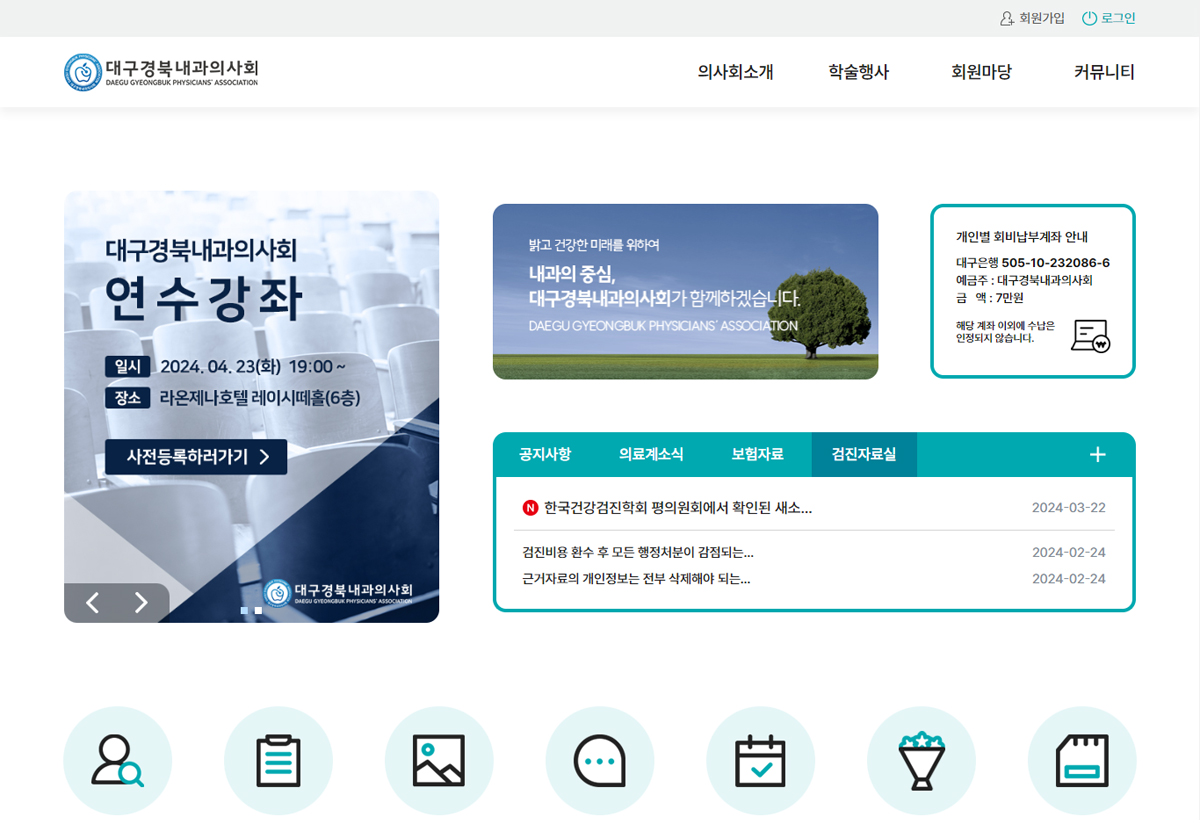Screen dimensions: 1200x835
Task: Open the flower bouquet round icon
Action: (921, 761)
